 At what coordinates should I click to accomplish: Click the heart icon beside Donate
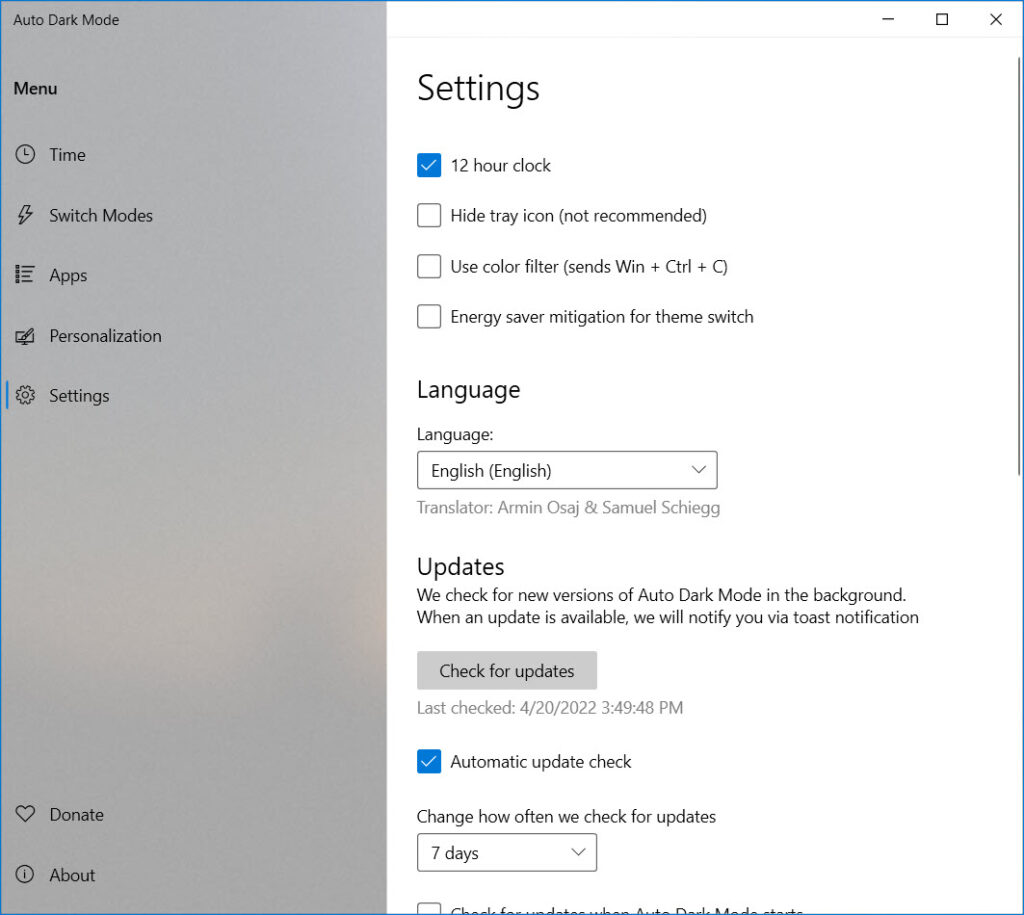point(25,814)
